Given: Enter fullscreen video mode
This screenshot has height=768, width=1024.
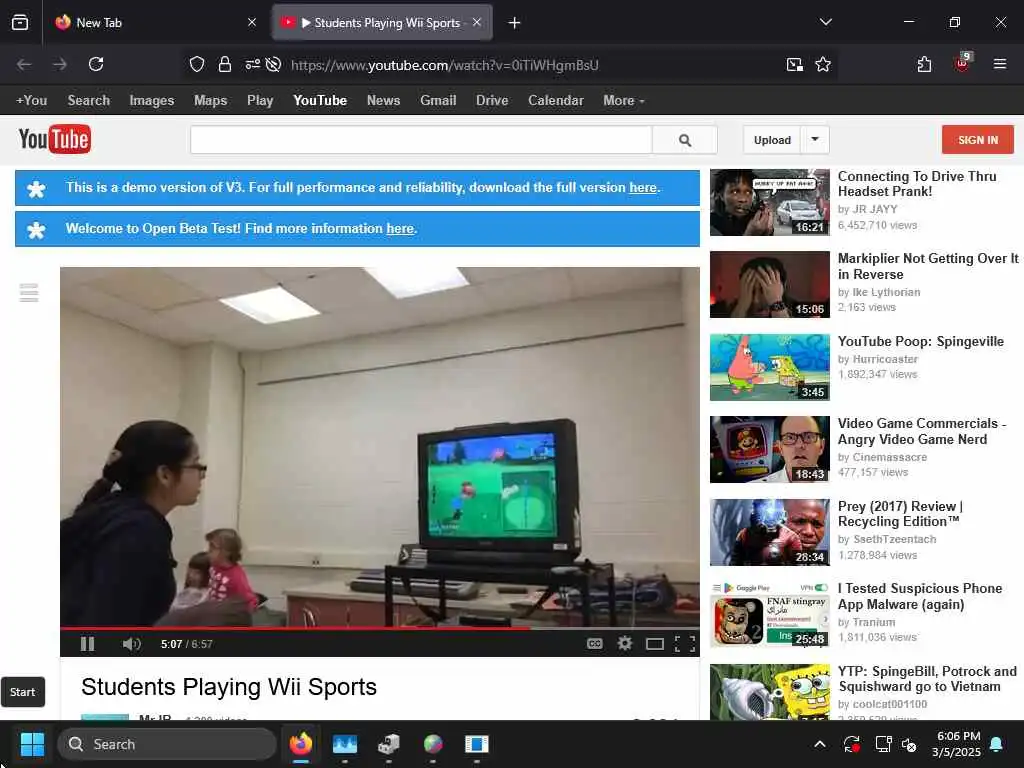Looking at the screenshot, I should tap(684, 645).
